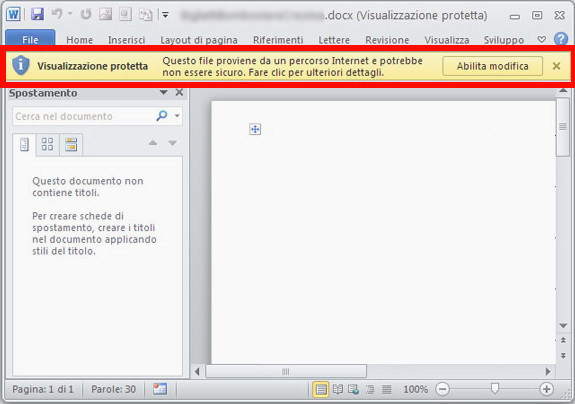Click the vertical scrollbar thumb

coord(563,127)
